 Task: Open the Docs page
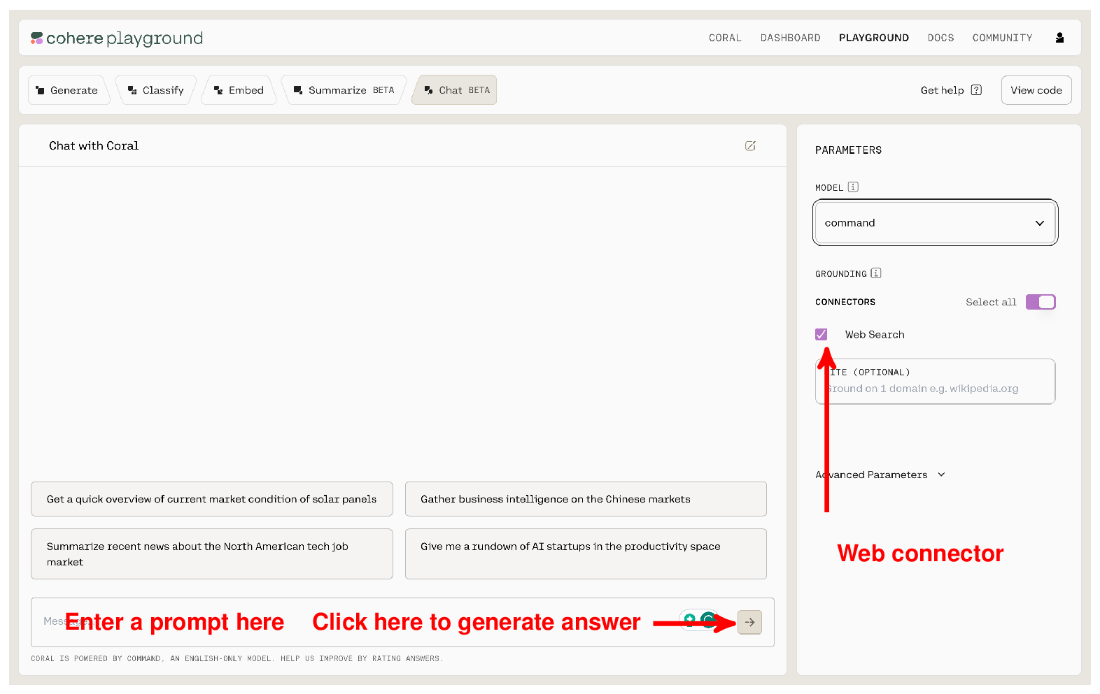pyautogui.click(x=940, y=38)
